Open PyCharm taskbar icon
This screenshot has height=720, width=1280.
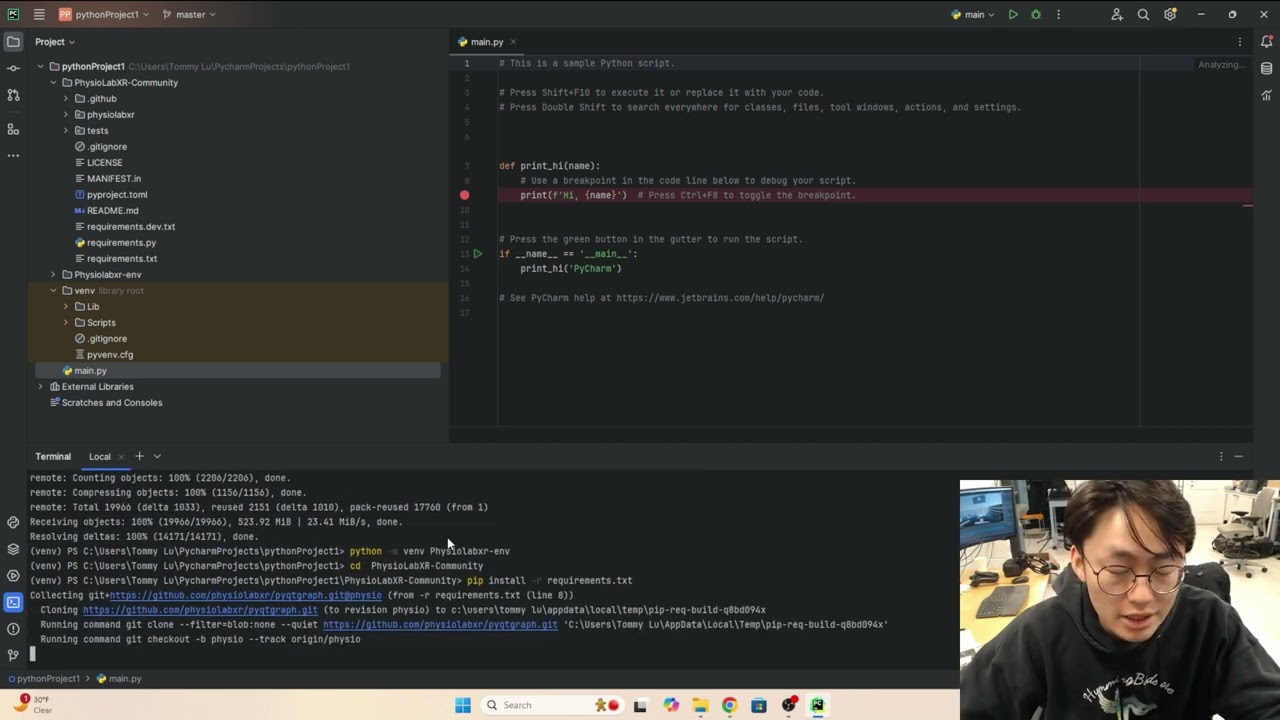coord(817,705)
